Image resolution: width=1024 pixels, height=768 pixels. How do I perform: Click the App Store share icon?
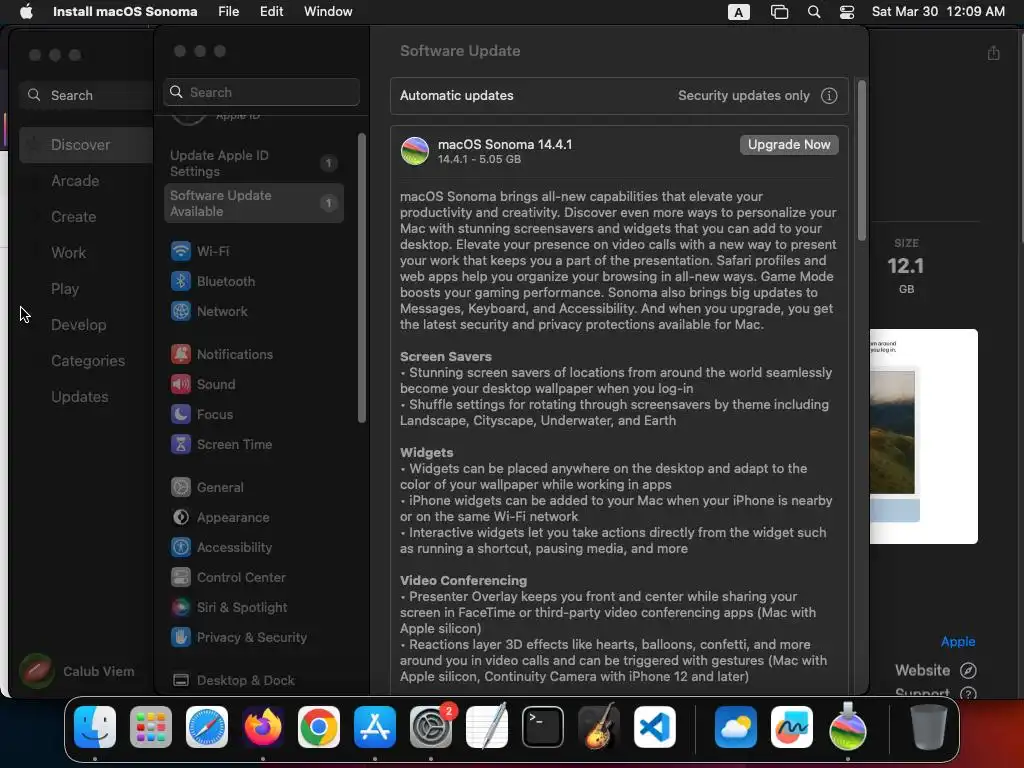[993, 53]
